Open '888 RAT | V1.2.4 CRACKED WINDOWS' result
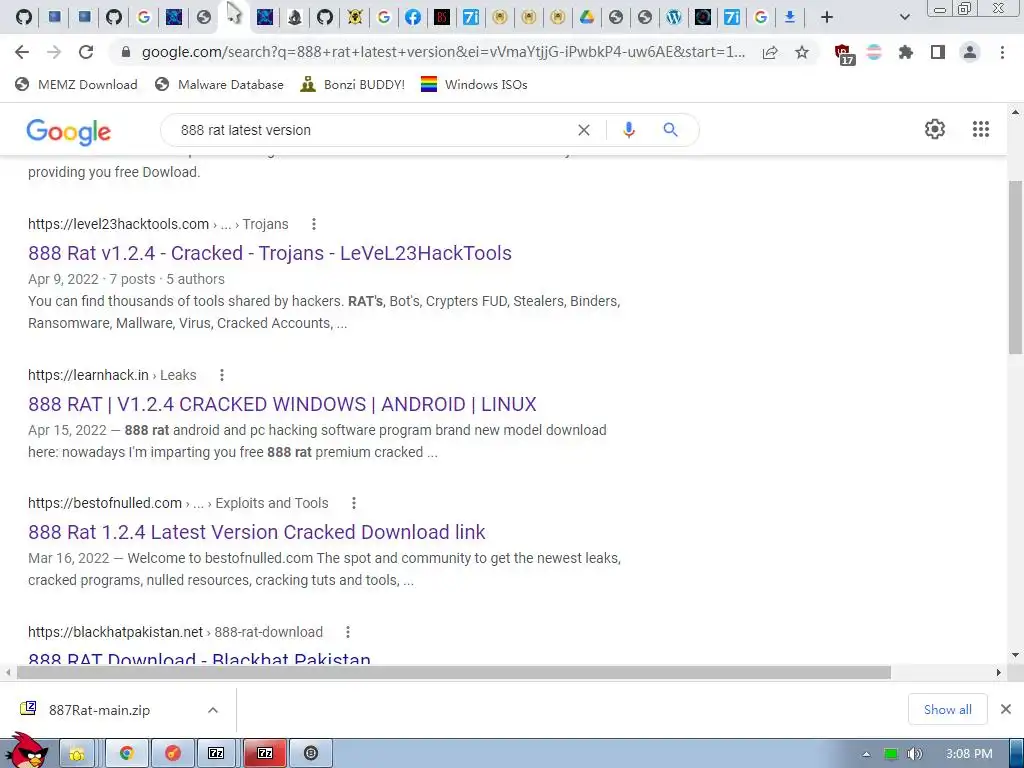The width and height of the screenshot is (1024, 768). 282,404
